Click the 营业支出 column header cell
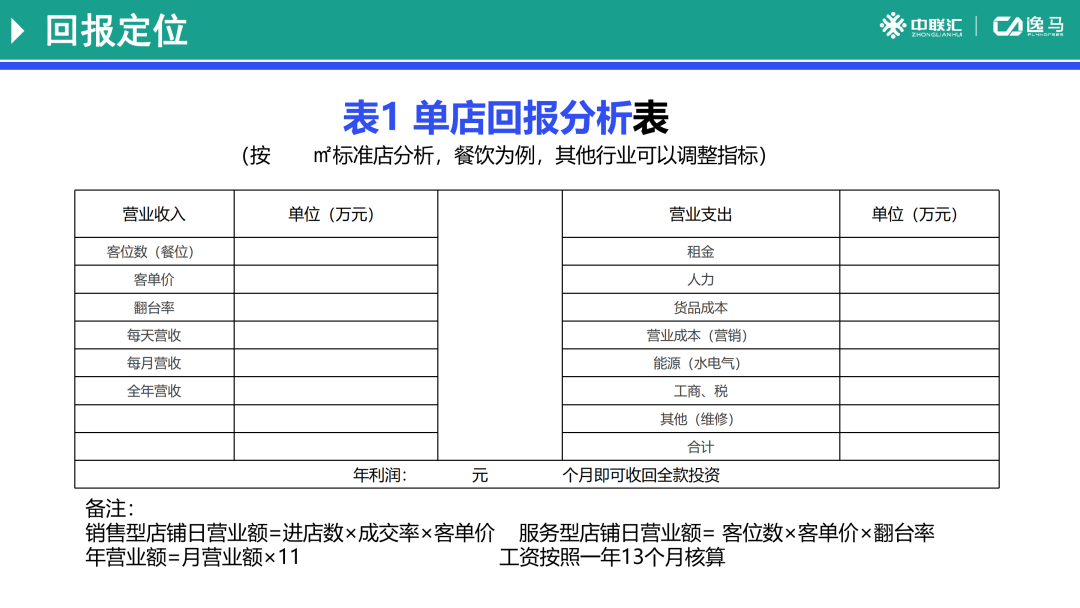1080x608 pixels. 702,213
